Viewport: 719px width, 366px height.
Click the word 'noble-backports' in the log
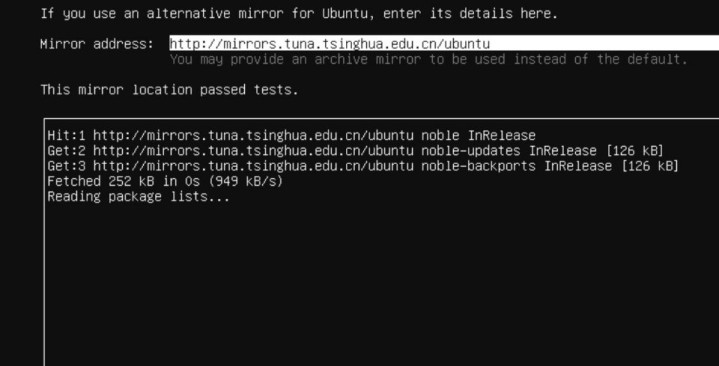478,166
